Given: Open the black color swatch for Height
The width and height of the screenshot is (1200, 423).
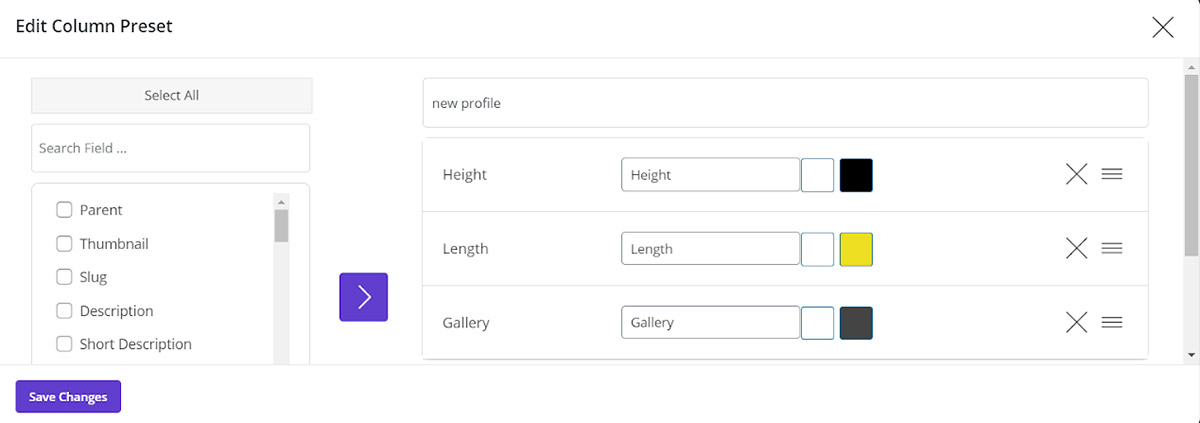Looking at the screenshot, I should (856, 175).
